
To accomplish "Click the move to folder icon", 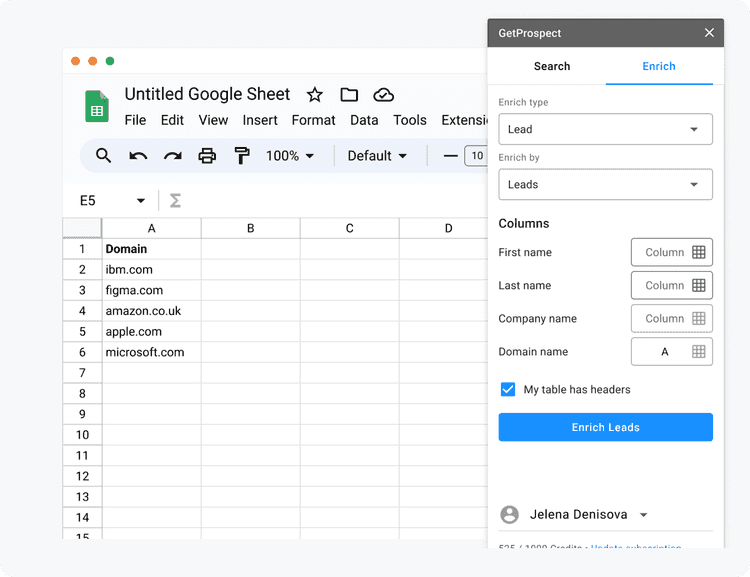I will [349, 95].
